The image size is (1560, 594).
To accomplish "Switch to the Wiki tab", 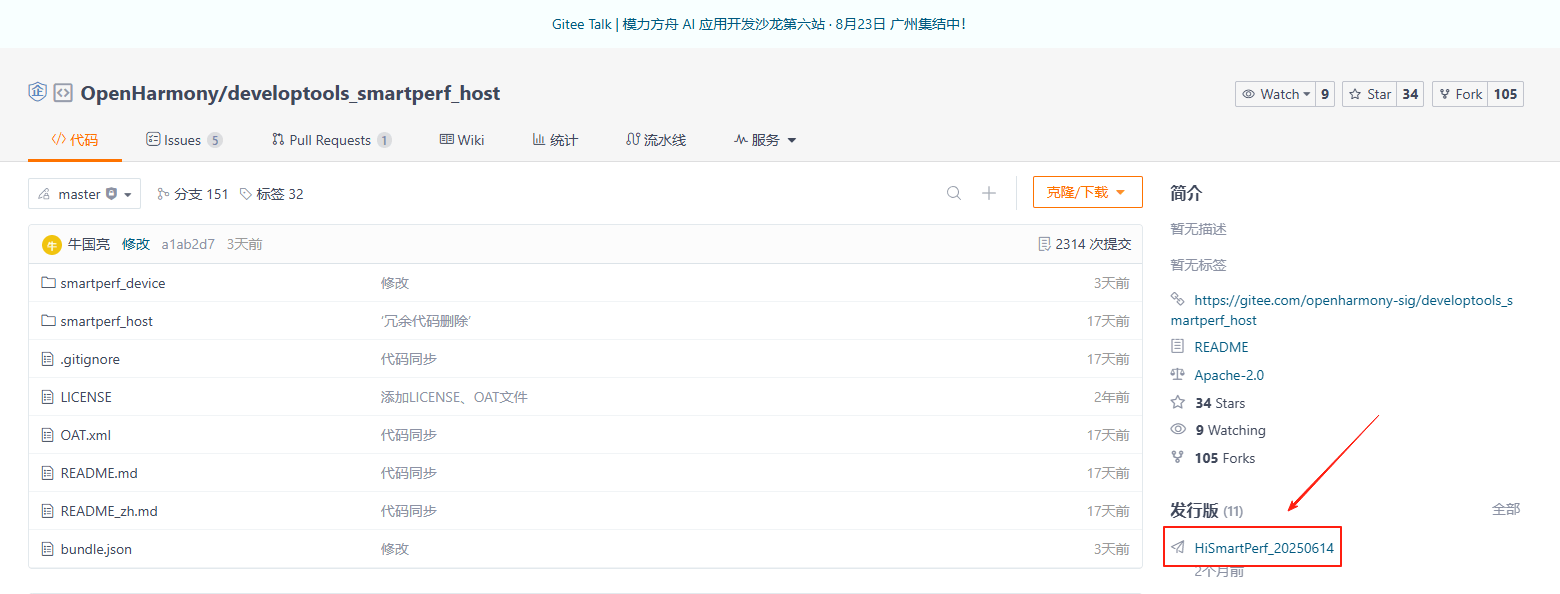I will tap(462, 140).
